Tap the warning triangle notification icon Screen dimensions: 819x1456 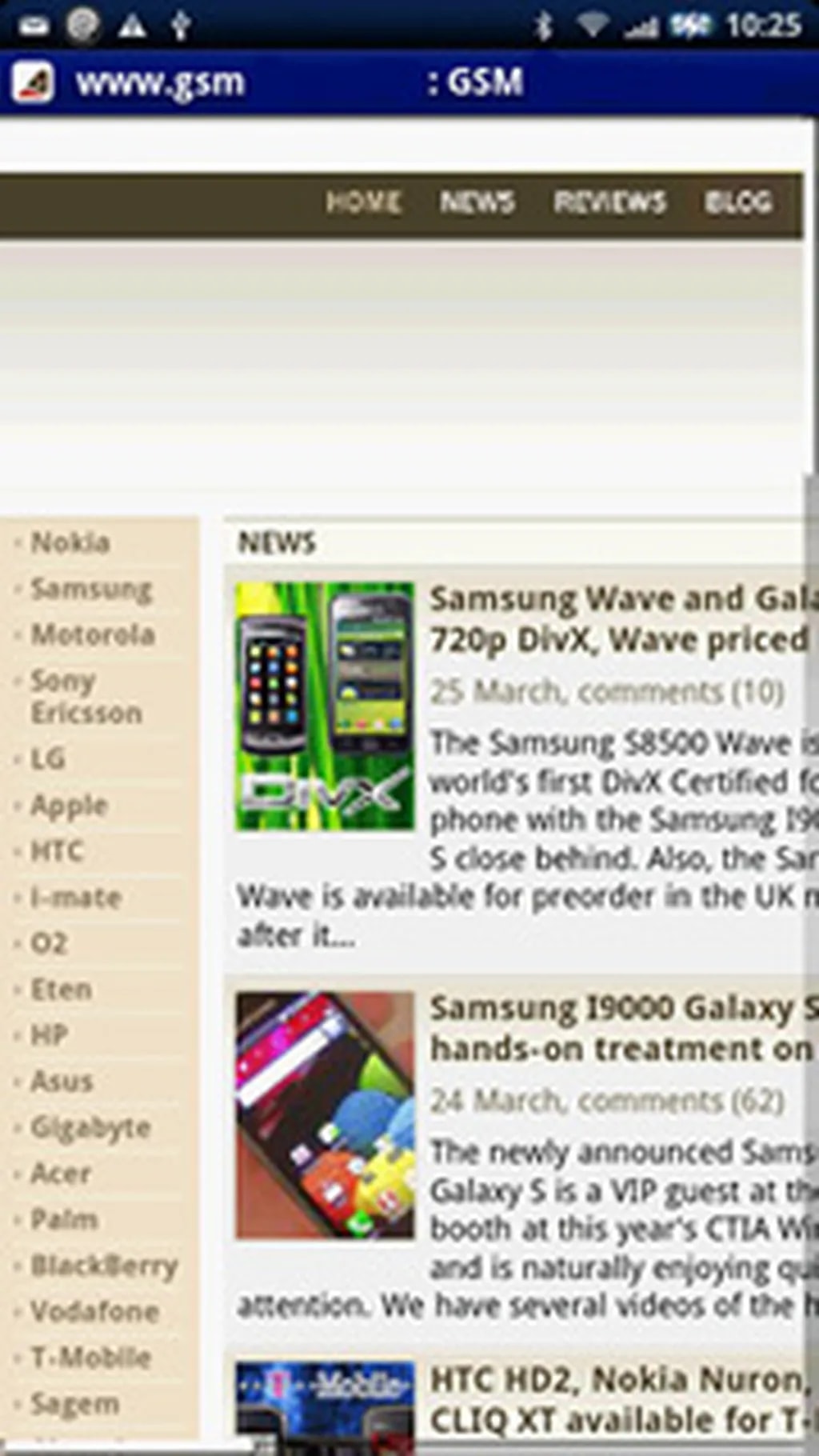[x=132, y=26]
